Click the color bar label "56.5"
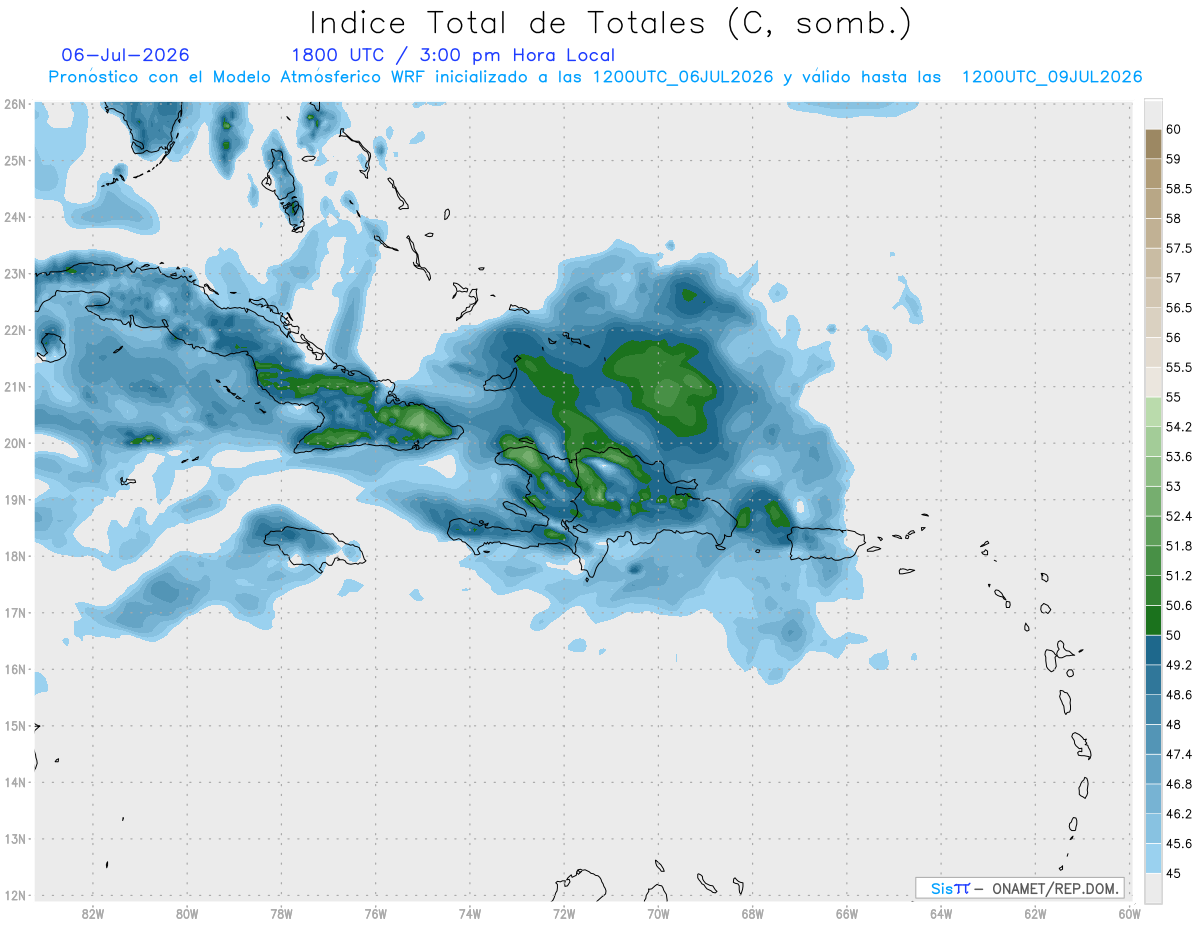1200x927 pixels. coord(1179,308)
